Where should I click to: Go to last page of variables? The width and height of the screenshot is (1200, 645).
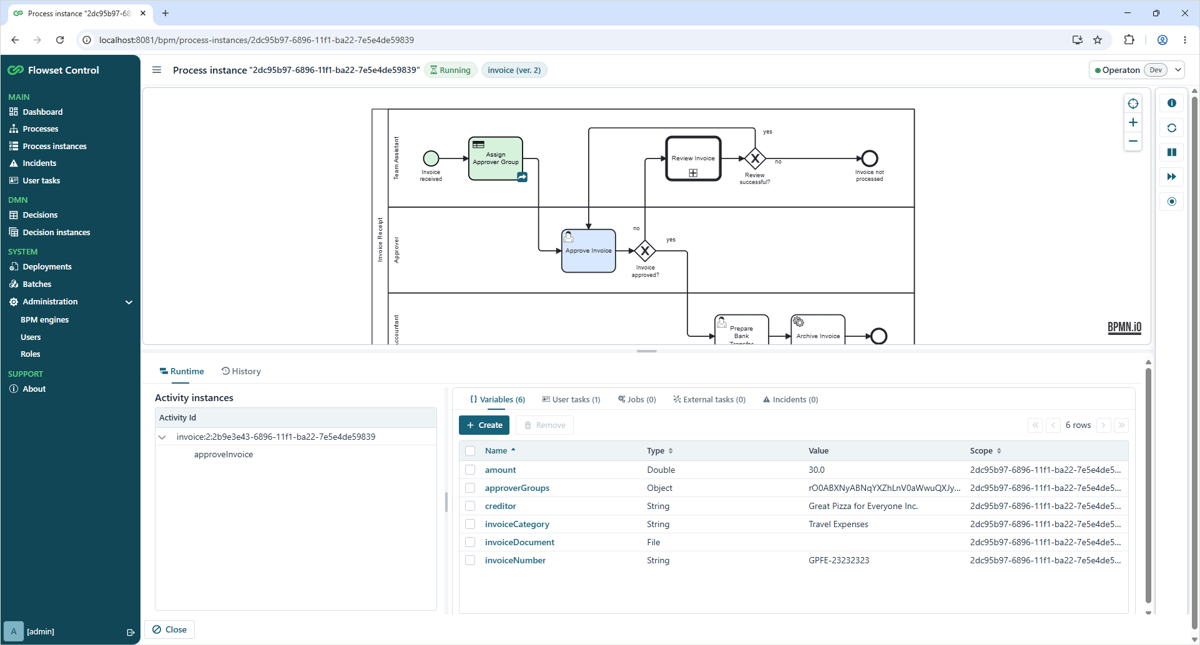pyautogui.click(x=1122, y=425)
